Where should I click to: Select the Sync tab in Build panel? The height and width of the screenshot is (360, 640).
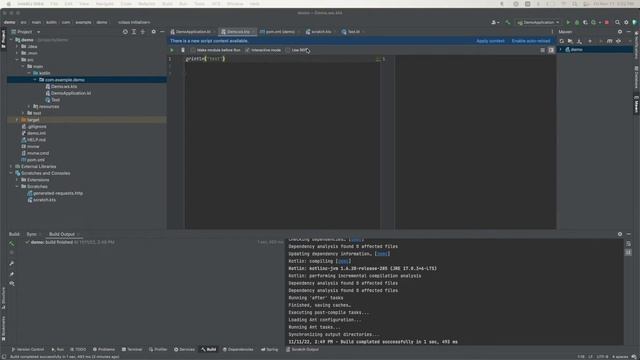coord(31,234)
